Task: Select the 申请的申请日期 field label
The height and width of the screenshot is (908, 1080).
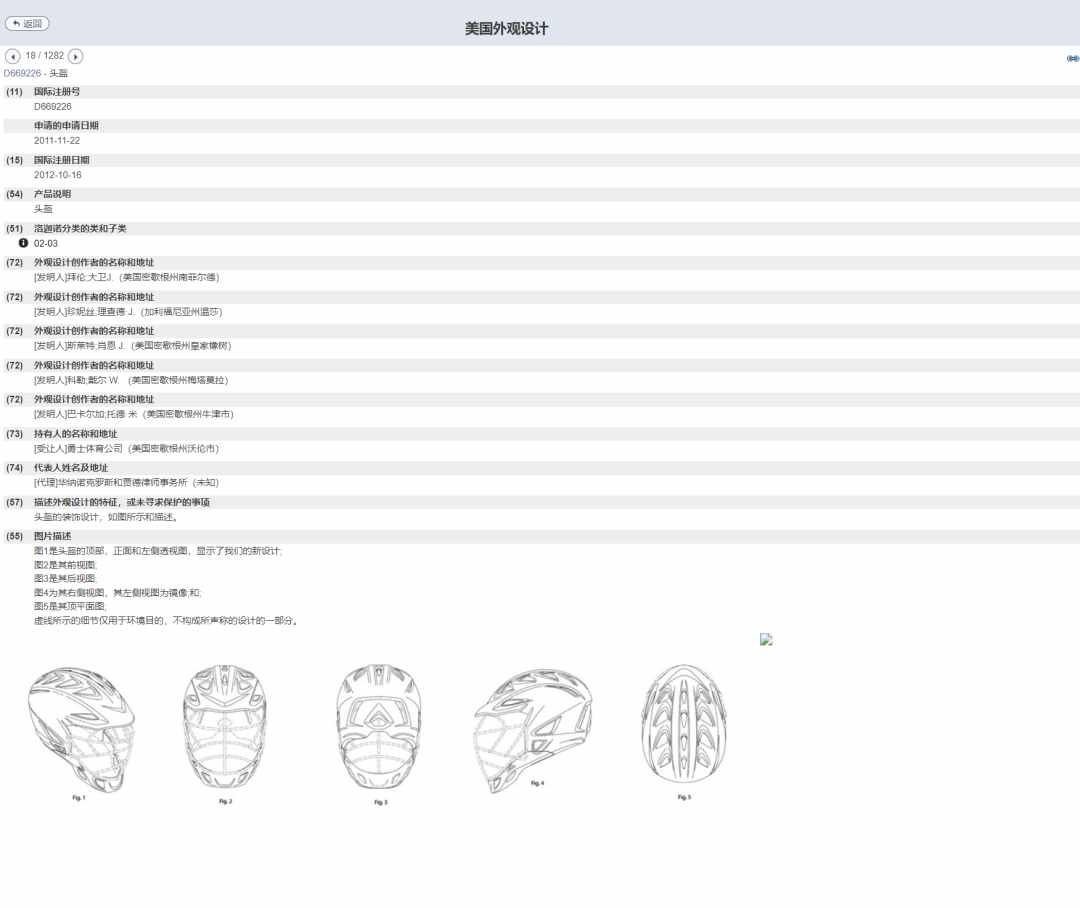Action: click(66, 125)
